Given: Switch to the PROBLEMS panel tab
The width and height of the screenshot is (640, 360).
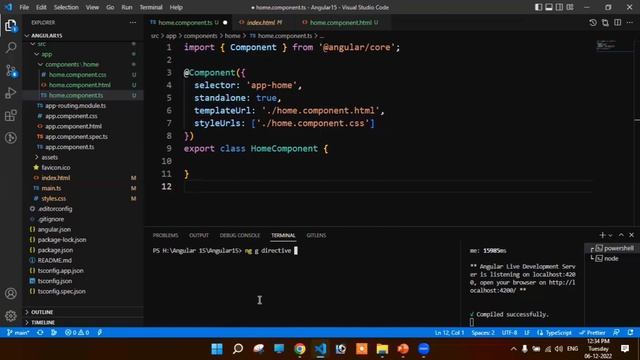Looking at the screenshot, I should coord(165,236).
